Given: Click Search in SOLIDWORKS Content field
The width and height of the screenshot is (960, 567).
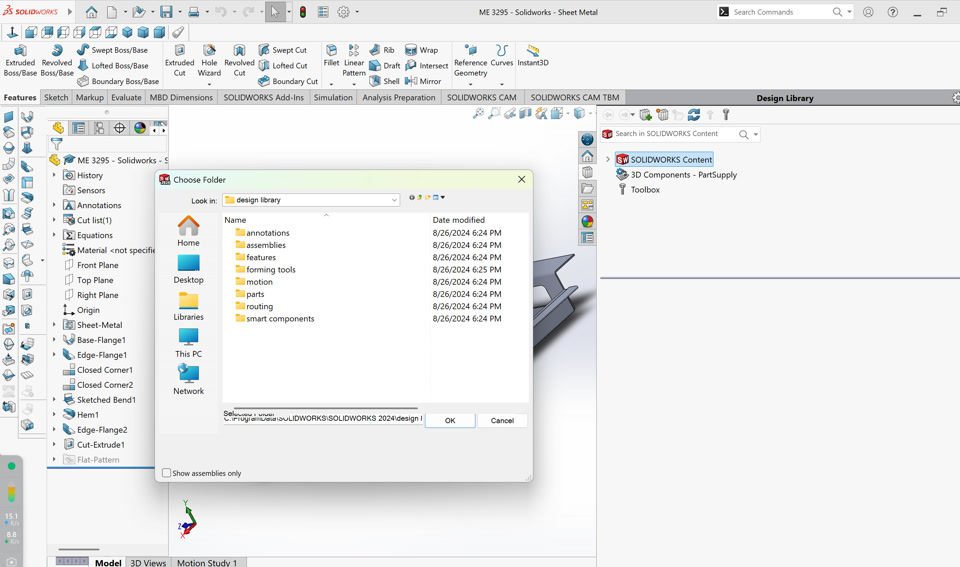Looking at the screenshot, I should point(673,133).
